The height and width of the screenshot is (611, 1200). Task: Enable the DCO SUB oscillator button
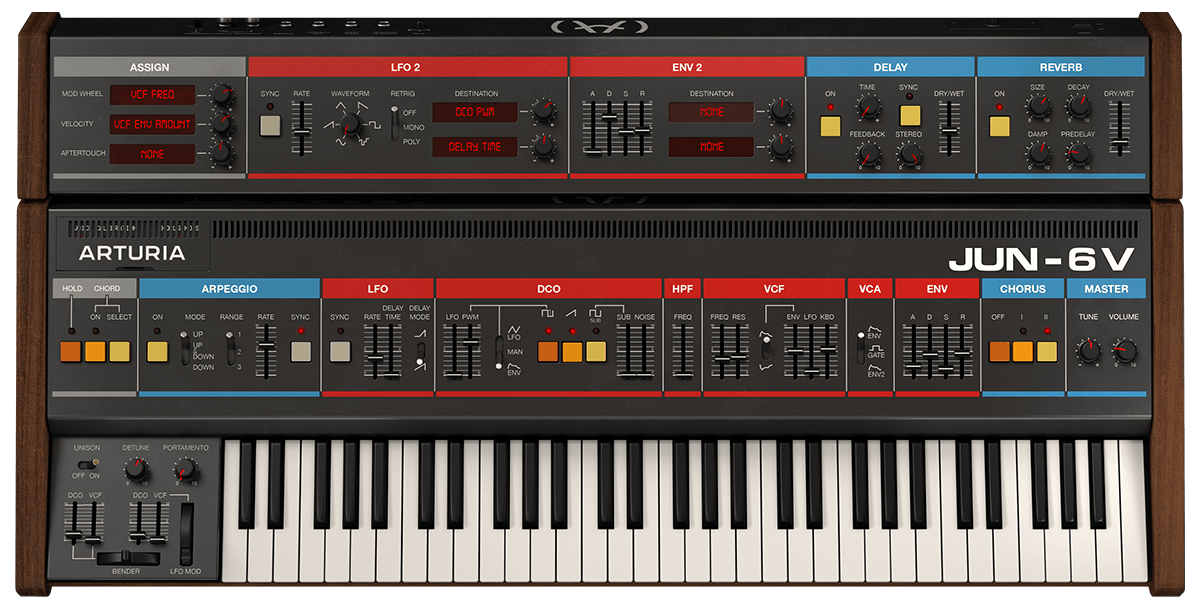(x=596, y=351)
